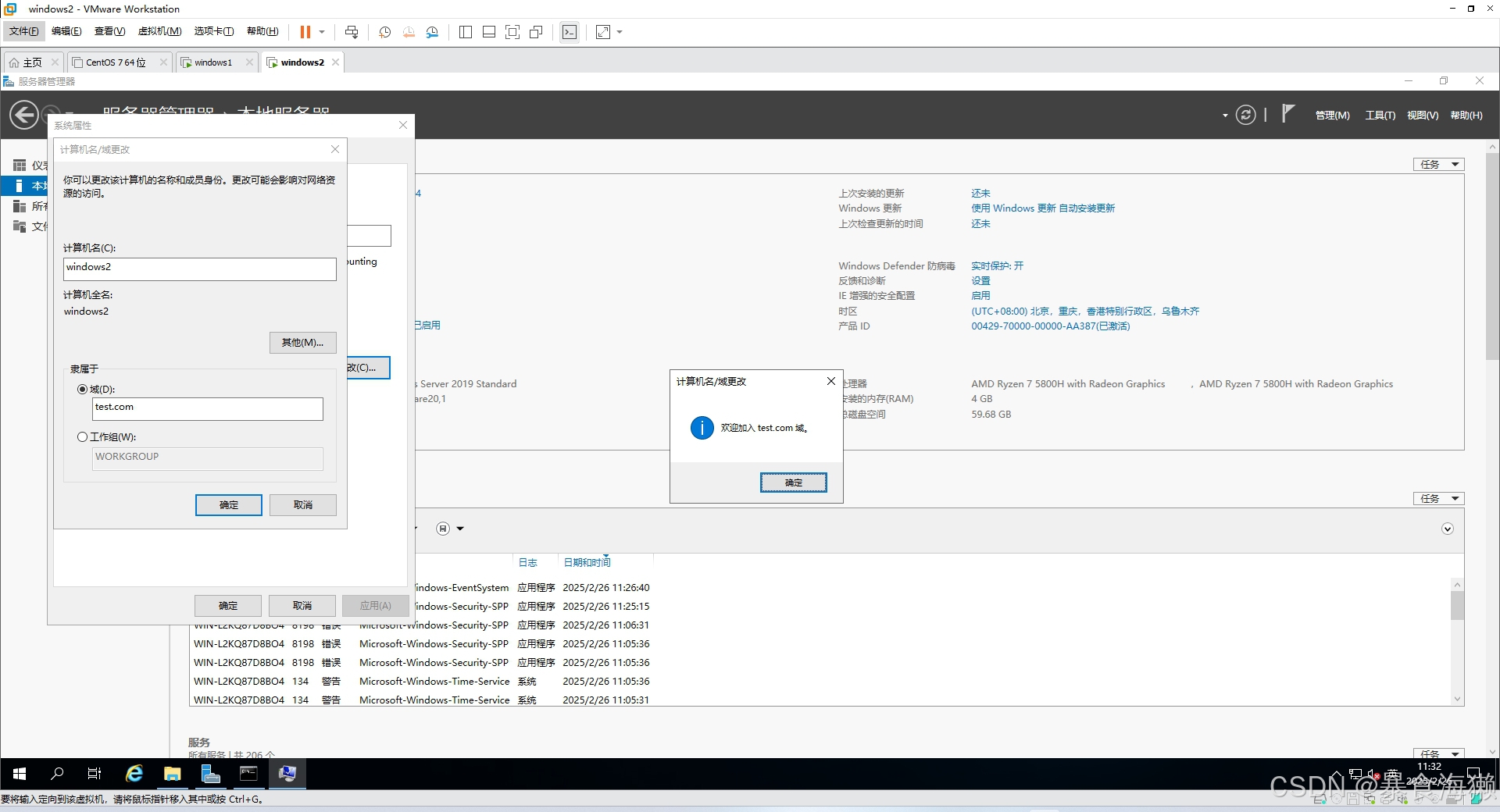The image size is (1500, 812).
Task: Click the taskbar search magnifier icon
Action: click(57, 774)
